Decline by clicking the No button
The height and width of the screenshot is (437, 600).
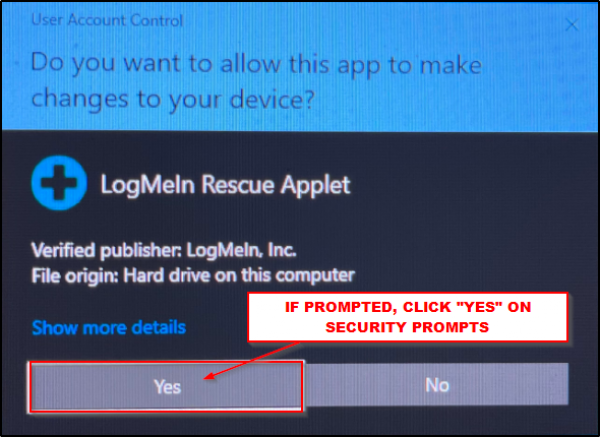click(x=437, y=385)
